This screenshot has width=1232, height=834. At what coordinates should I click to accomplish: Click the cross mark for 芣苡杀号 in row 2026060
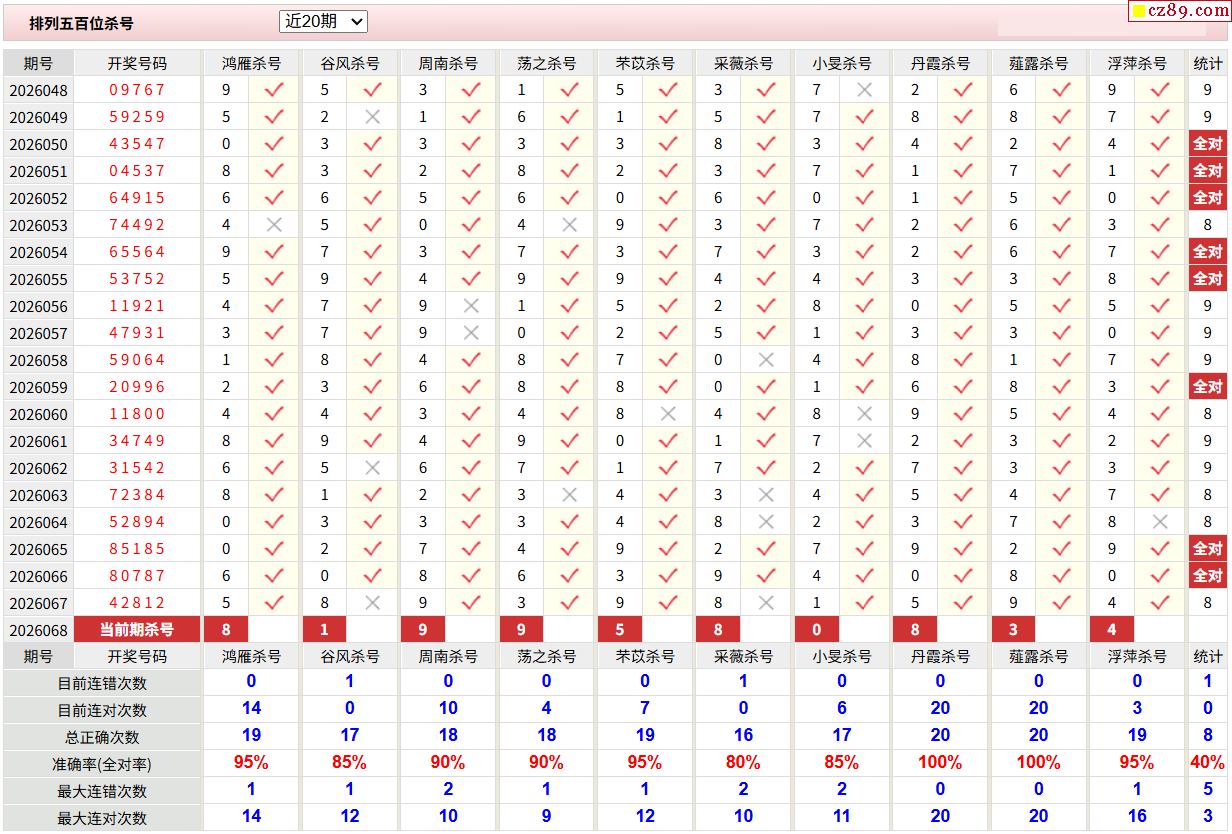[x=668, y=413]
